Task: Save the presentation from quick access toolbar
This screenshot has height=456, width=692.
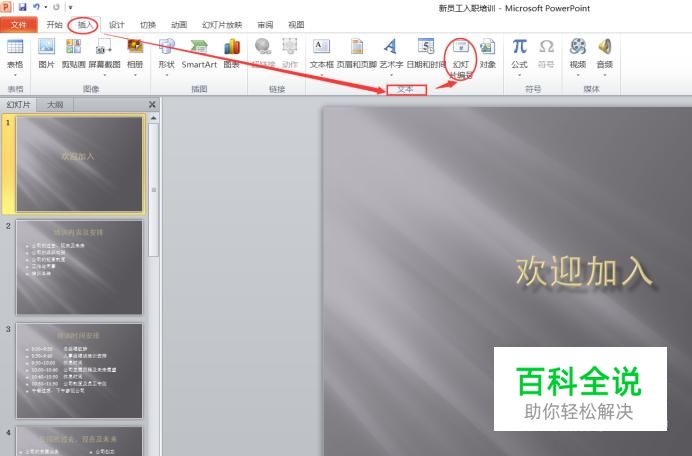Action: coord(23,7)
